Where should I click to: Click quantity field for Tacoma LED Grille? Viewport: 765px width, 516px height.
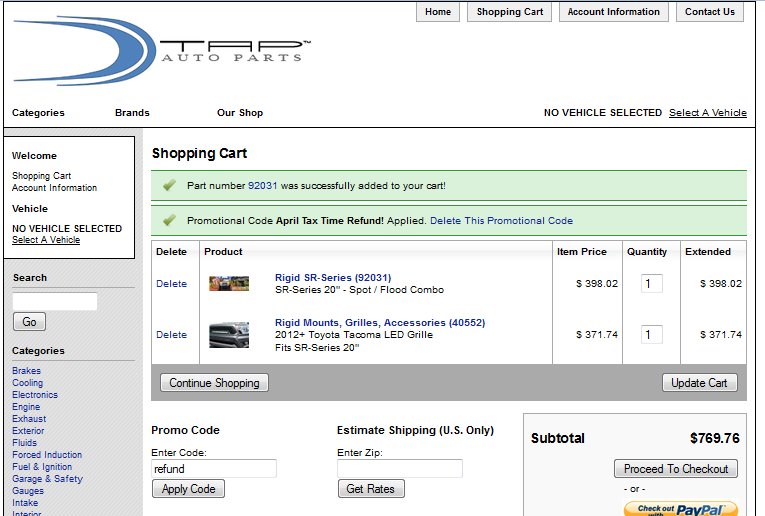pyautogui.click(x=651, y=335)
